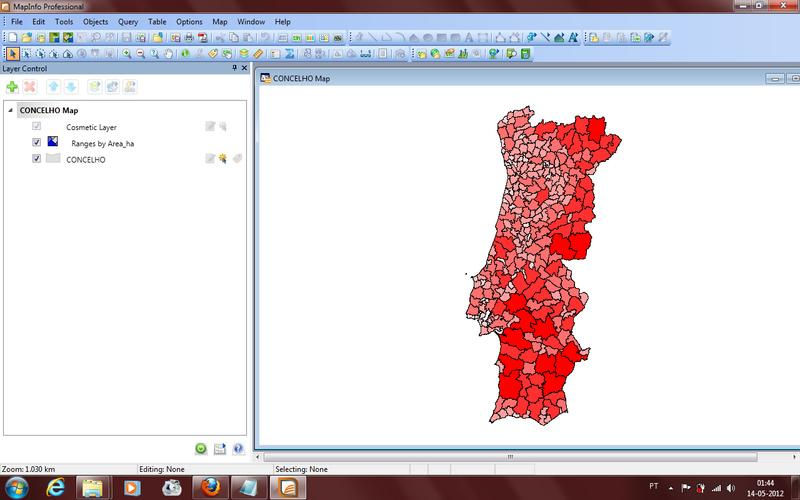Activate the Zoom-out magnifier tool
This screenshot has width=800, height=500.
point(140,54)
